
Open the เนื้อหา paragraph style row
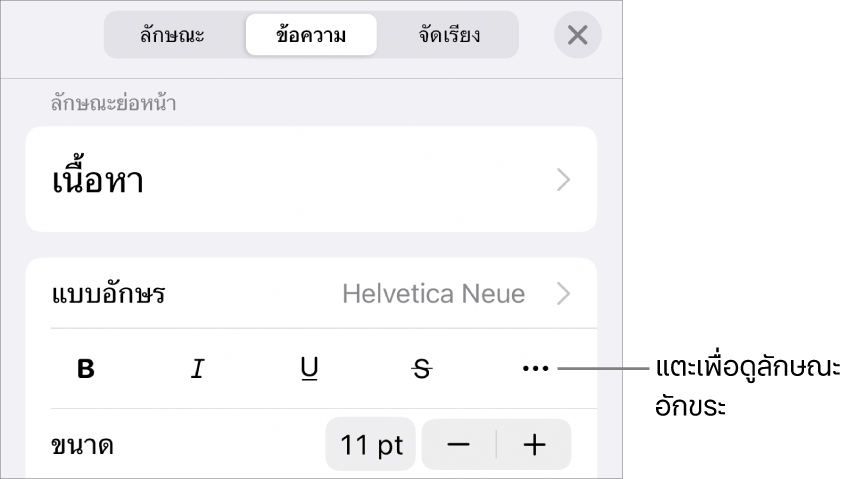click(x=311, y=180)
